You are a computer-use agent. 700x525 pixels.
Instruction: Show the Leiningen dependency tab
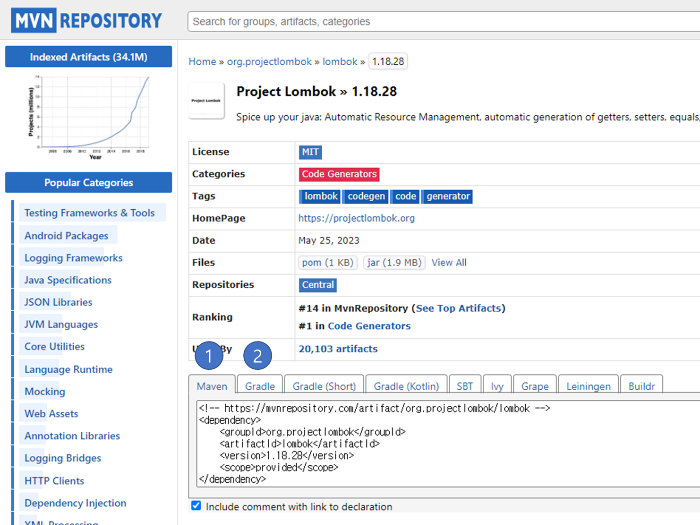(x=588, y=386)
